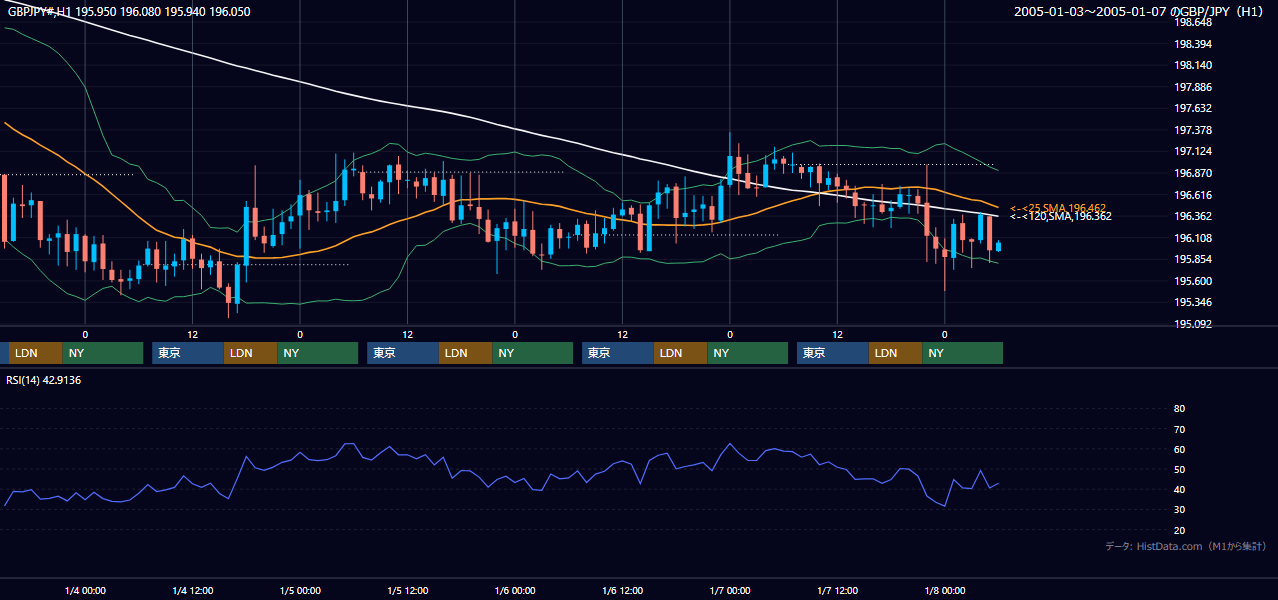Click price axis label 195.346
Image resolution: width=1278 pixels, height=600 pixels.
pos(1194,302)
